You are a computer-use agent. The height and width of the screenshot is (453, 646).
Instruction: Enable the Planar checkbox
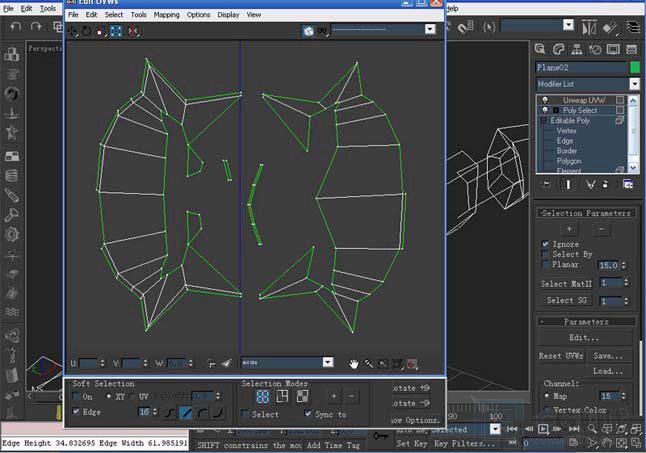click(x=545, y=264)
